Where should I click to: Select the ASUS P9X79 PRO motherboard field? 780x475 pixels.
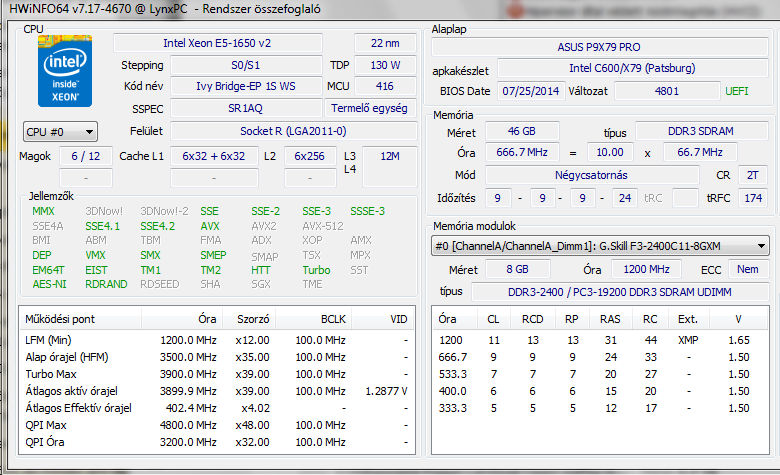point(599,47)
